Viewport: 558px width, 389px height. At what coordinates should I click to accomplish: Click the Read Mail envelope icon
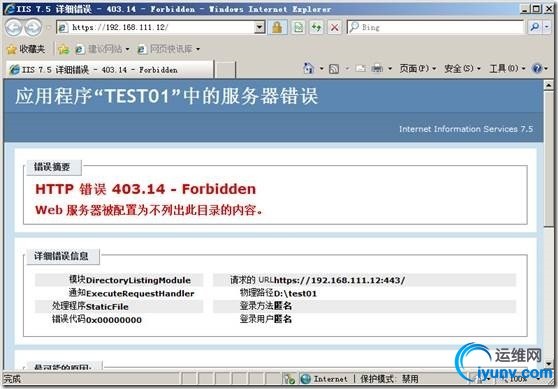(360, 68)
